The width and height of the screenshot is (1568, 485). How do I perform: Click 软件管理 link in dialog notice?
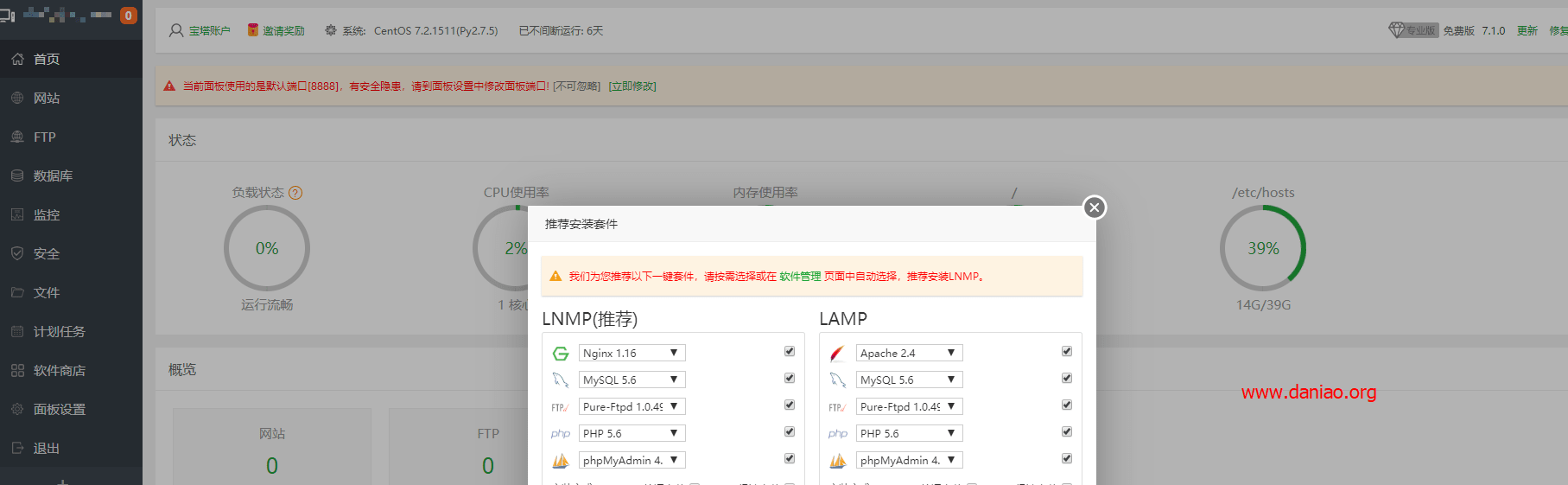(800, 277)
